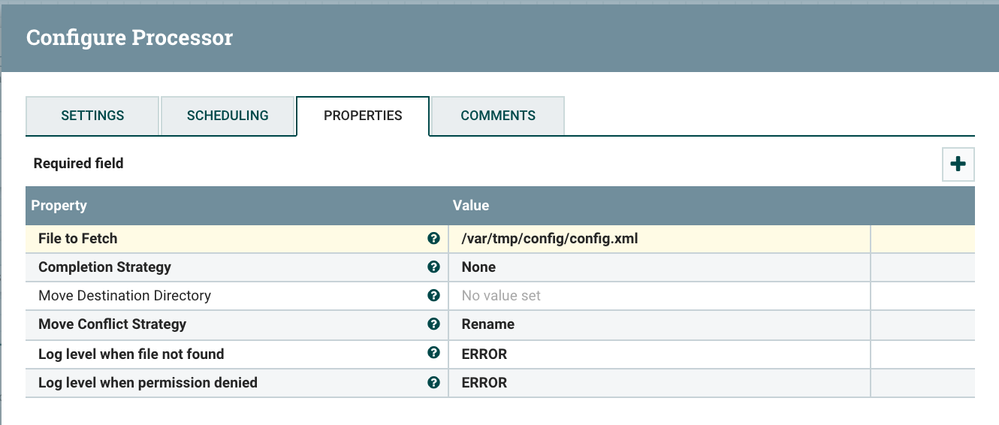Click help icon for Move Conflict Strategy
This screenshot has width=999, height=425.
point(434,324)
